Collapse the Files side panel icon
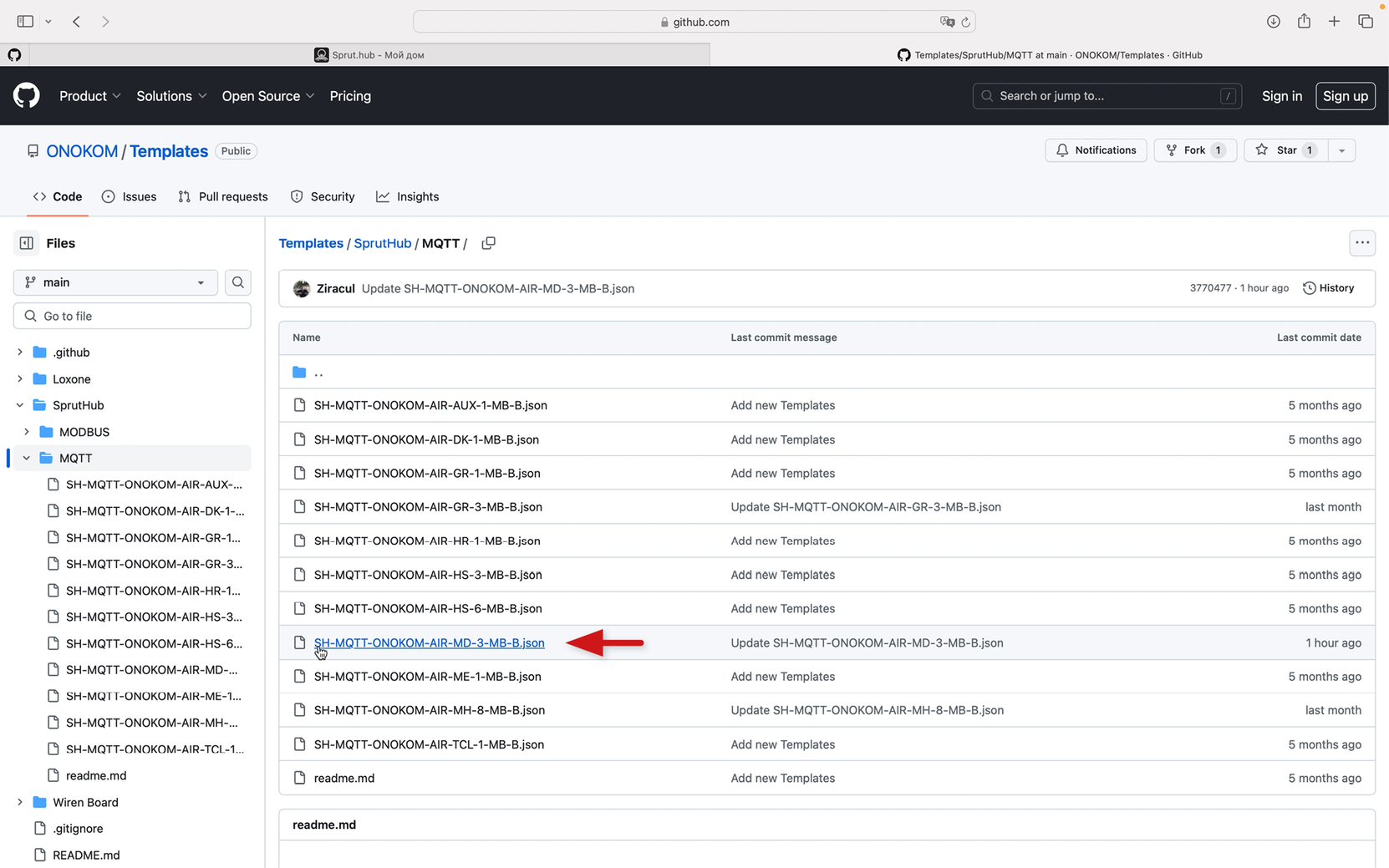The width and height of the screenshot is (1389, 868). 27,243
